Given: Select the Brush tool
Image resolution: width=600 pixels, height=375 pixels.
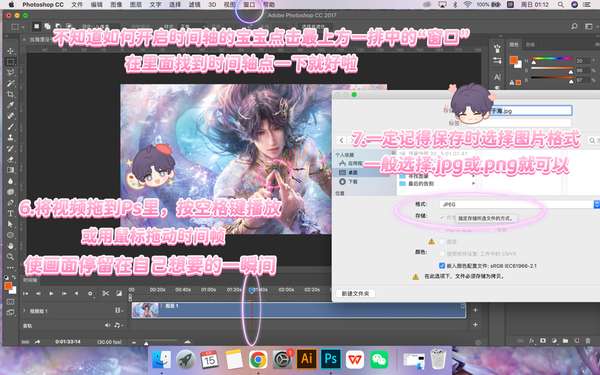Looking at the screenshot, I should 11,126.
